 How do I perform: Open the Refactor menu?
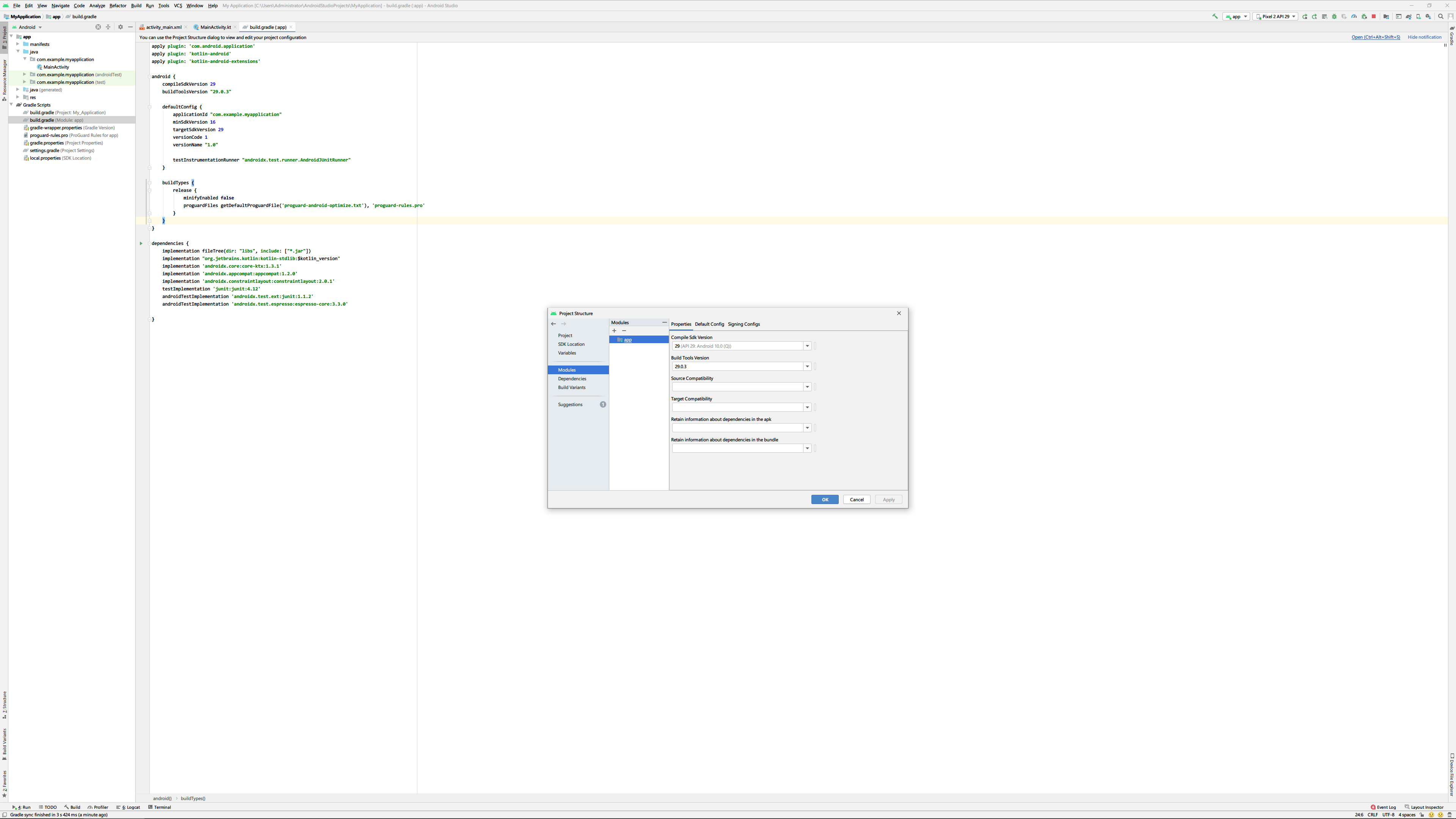coord(118,6)
